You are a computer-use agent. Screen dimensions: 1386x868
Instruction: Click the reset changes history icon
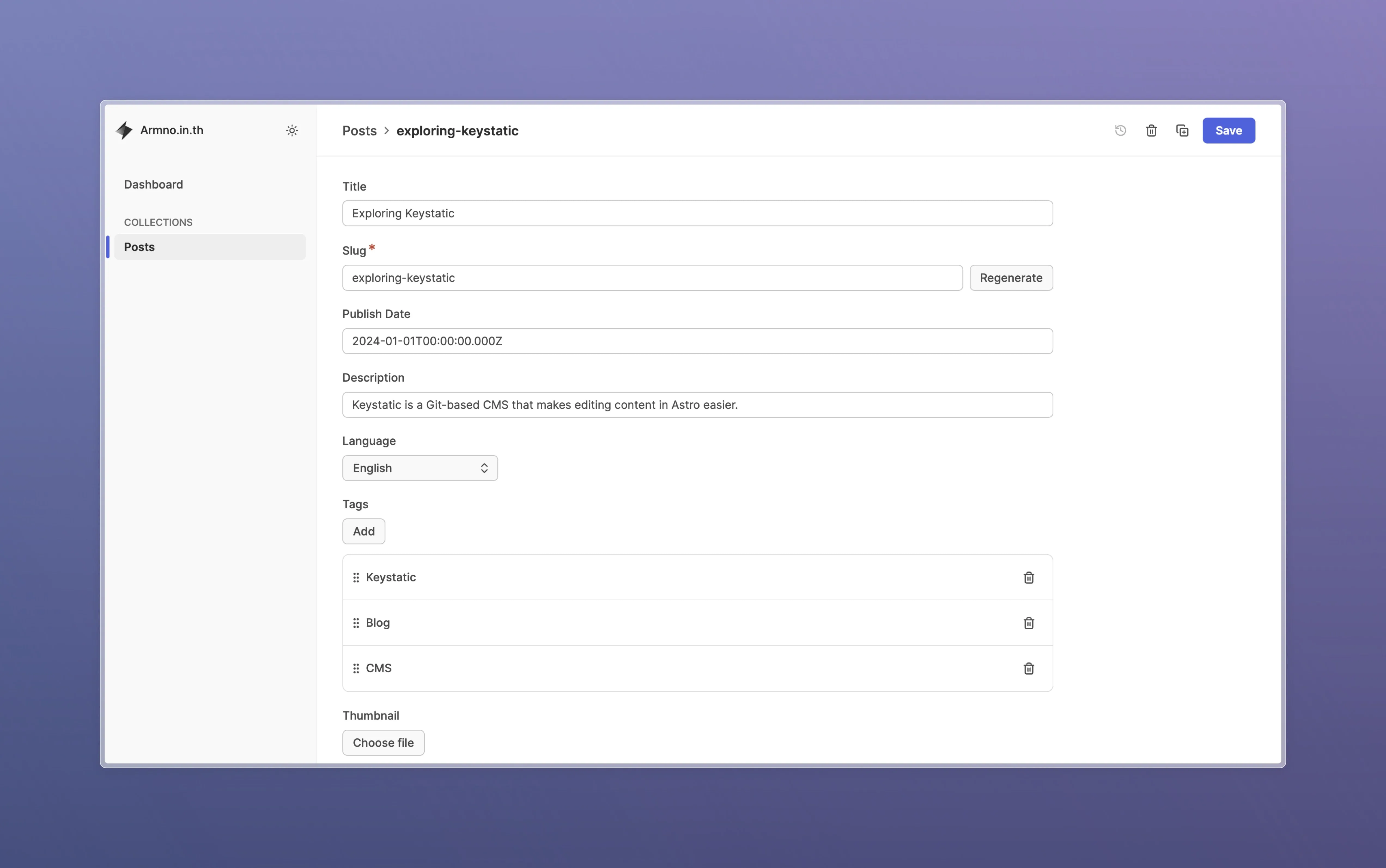(x=1120, y=130)
